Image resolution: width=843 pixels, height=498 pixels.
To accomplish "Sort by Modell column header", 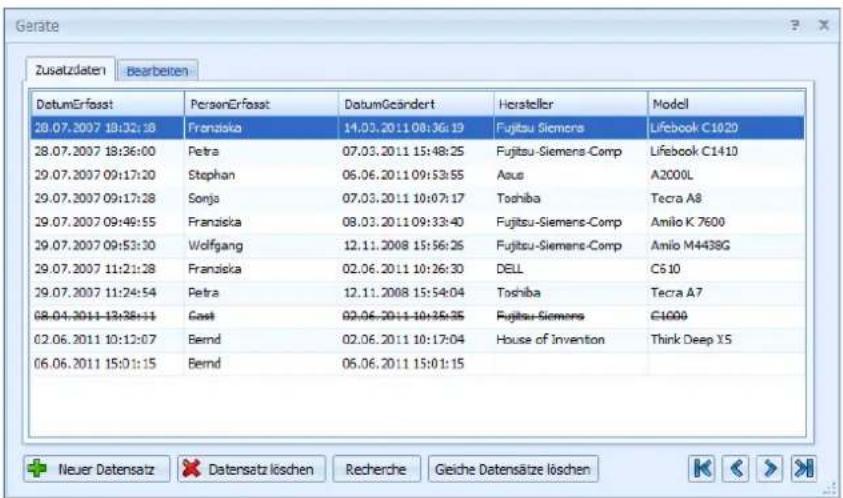I will 726,104.
